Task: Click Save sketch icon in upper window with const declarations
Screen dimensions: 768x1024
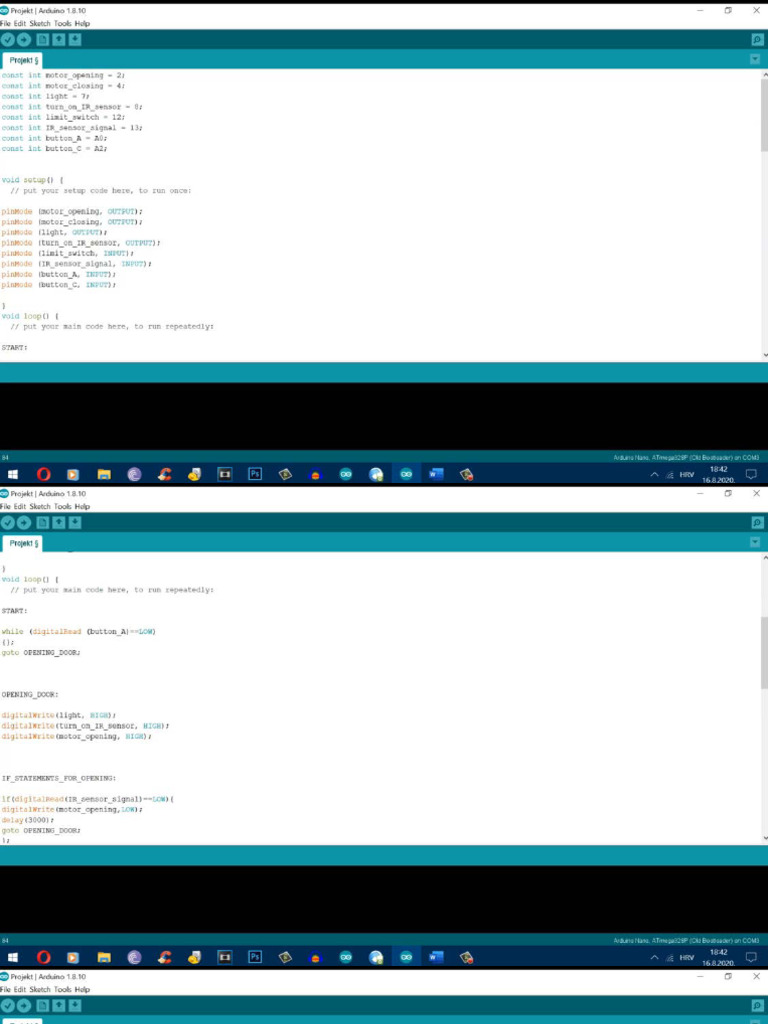Action: pos(75,40)
